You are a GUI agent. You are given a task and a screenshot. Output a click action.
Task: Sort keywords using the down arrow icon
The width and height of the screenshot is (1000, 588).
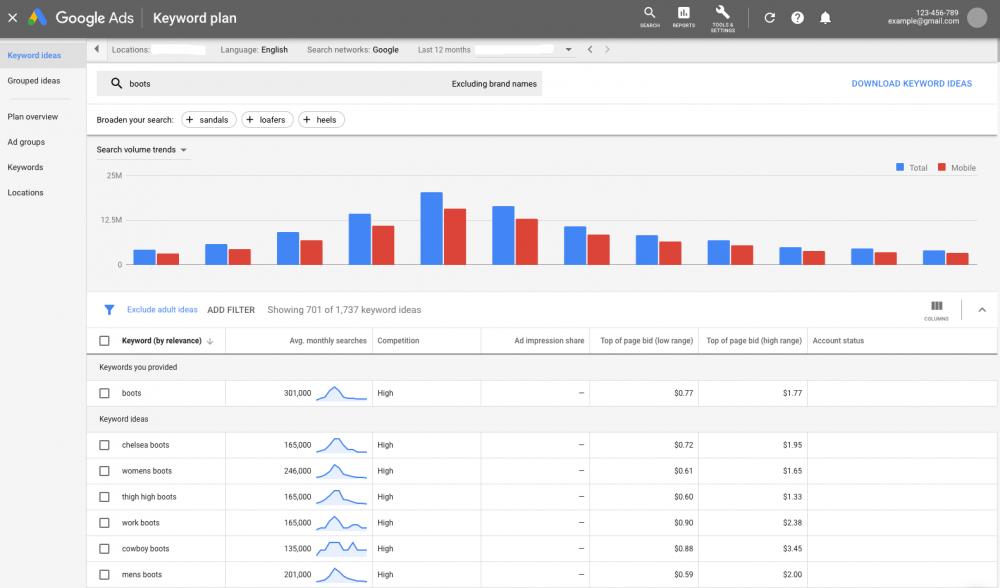coord(210,341)
